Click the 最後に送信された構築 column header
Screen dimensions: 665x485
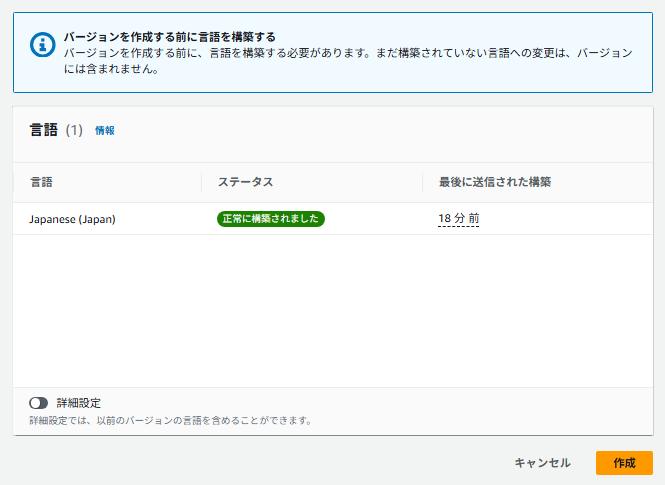tap(495, 182)
